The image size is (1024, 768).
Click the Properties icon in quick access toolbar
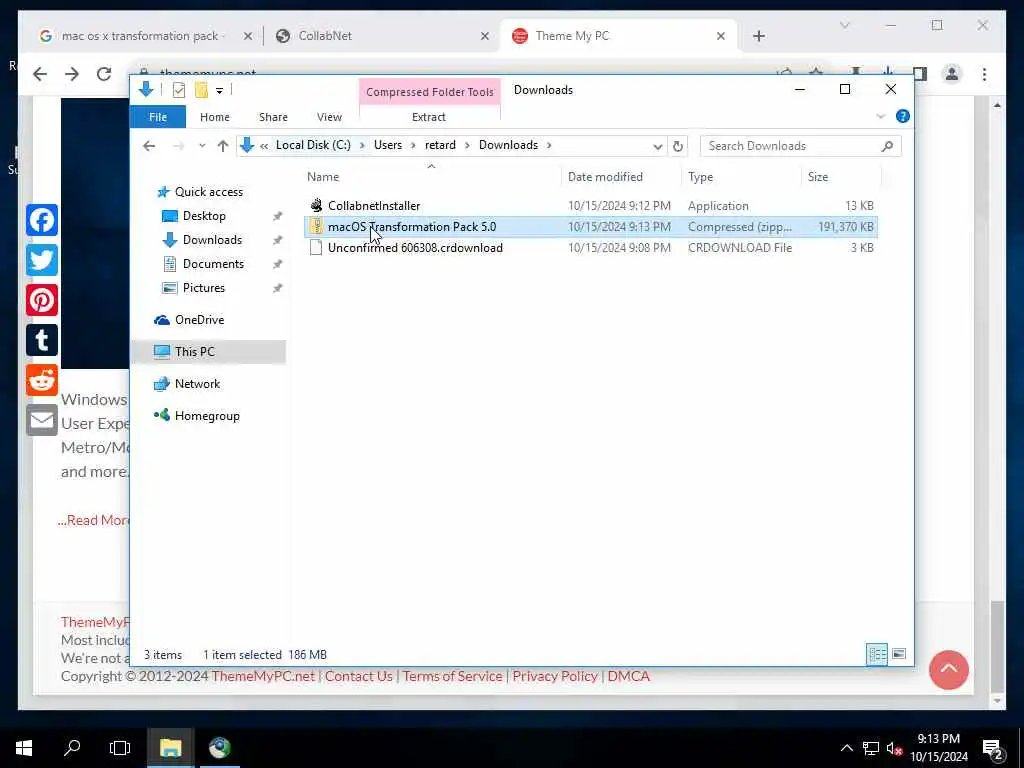point(178,90)
